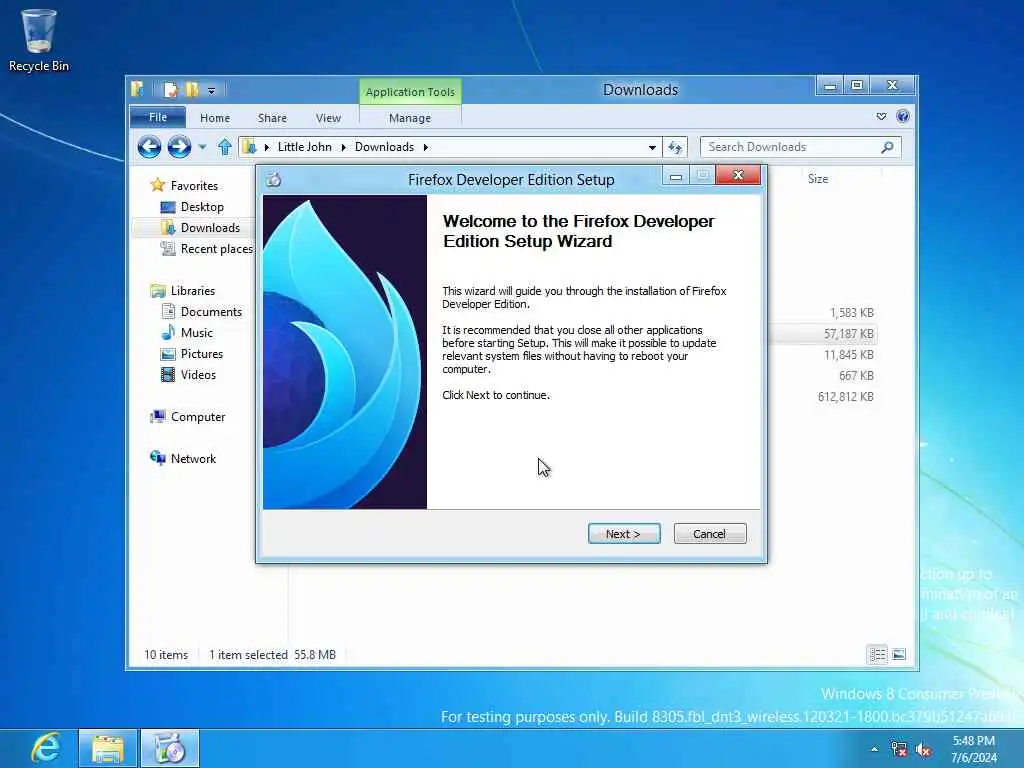Click the Firefox installer taskbar icon
This screenshot has width=1024, height=768.
170,748
